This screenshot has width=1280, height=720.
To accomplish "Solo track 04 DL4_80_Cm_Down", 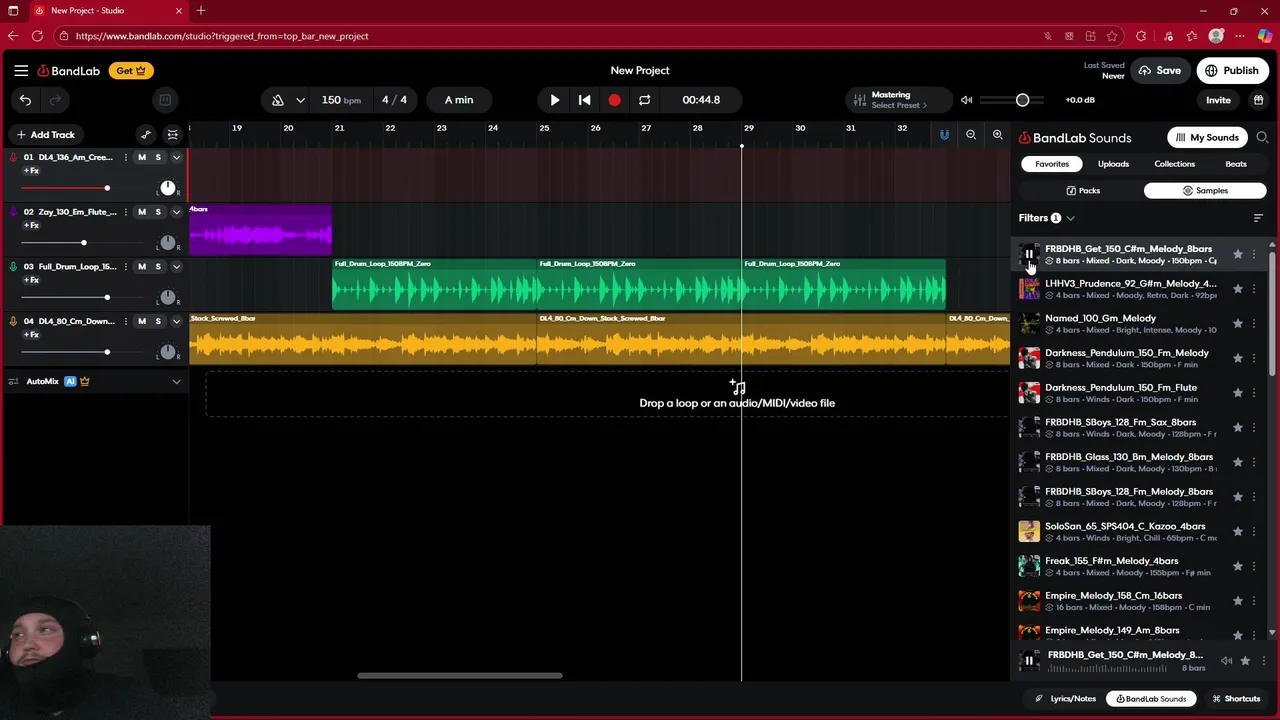I will [158, 322].
